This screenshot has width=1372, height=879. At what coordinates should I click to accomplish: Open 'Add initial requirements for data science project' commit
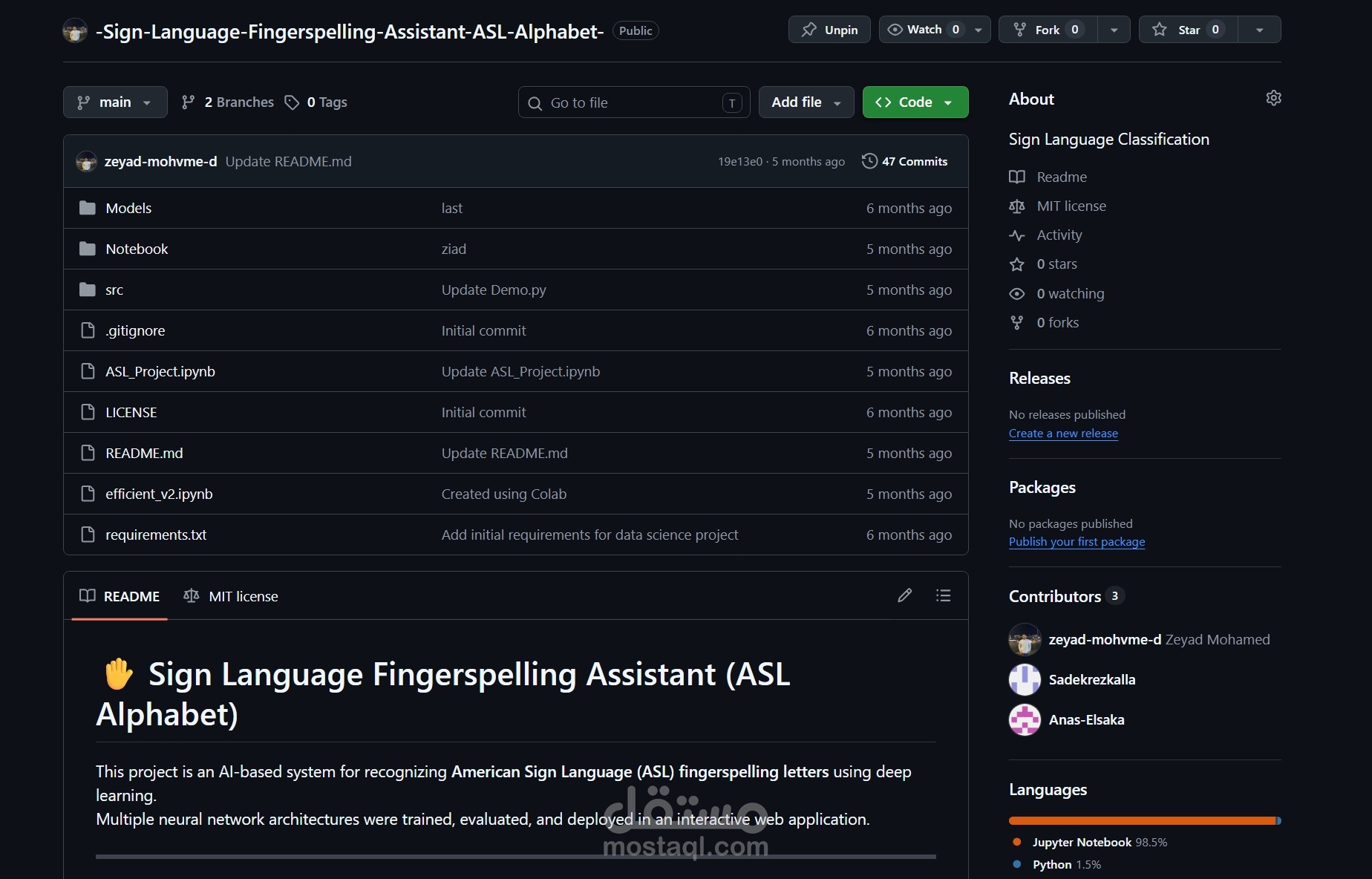[590, 535]
